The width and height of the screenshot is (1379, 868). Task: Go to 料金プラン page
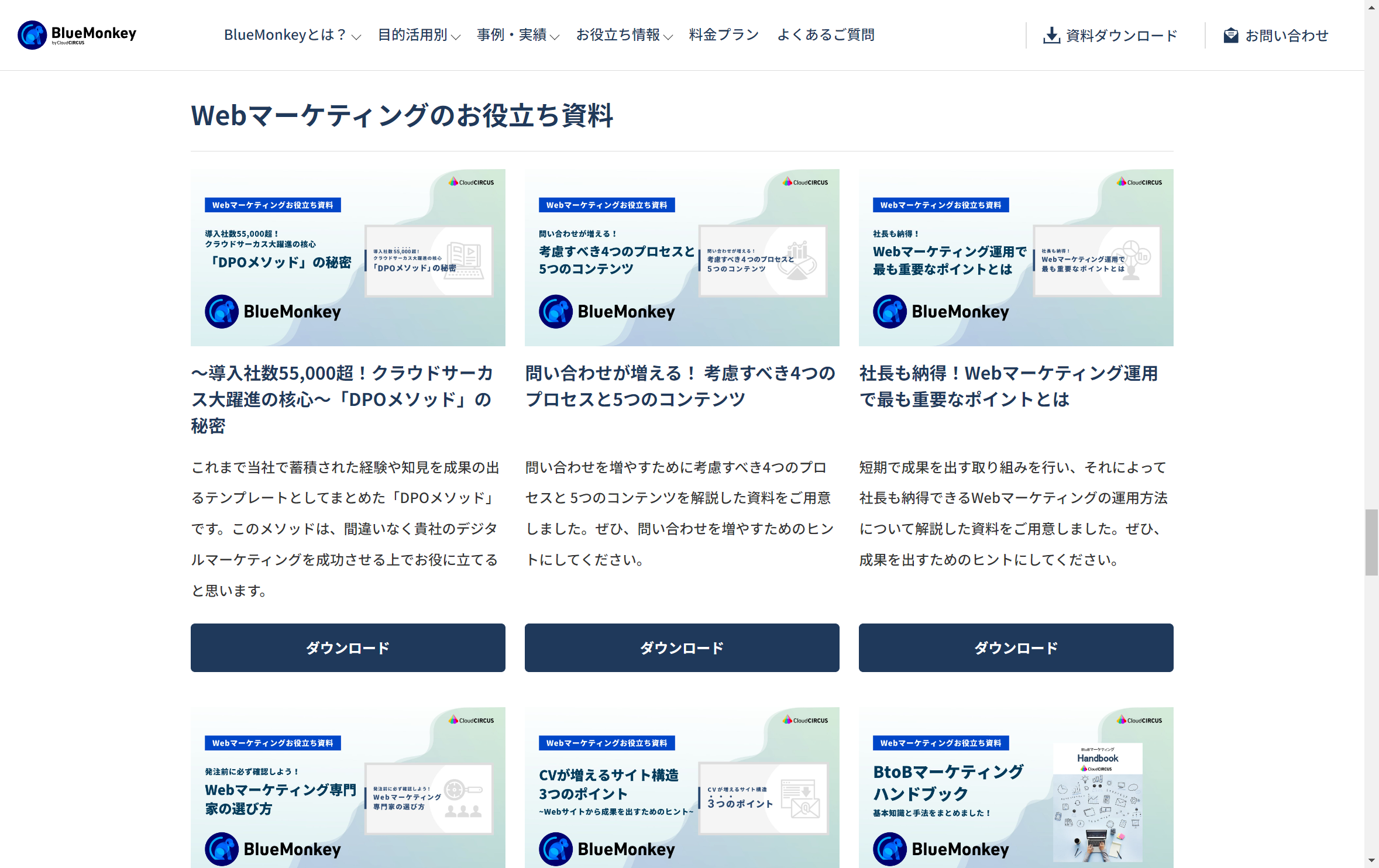coord(724,35)
